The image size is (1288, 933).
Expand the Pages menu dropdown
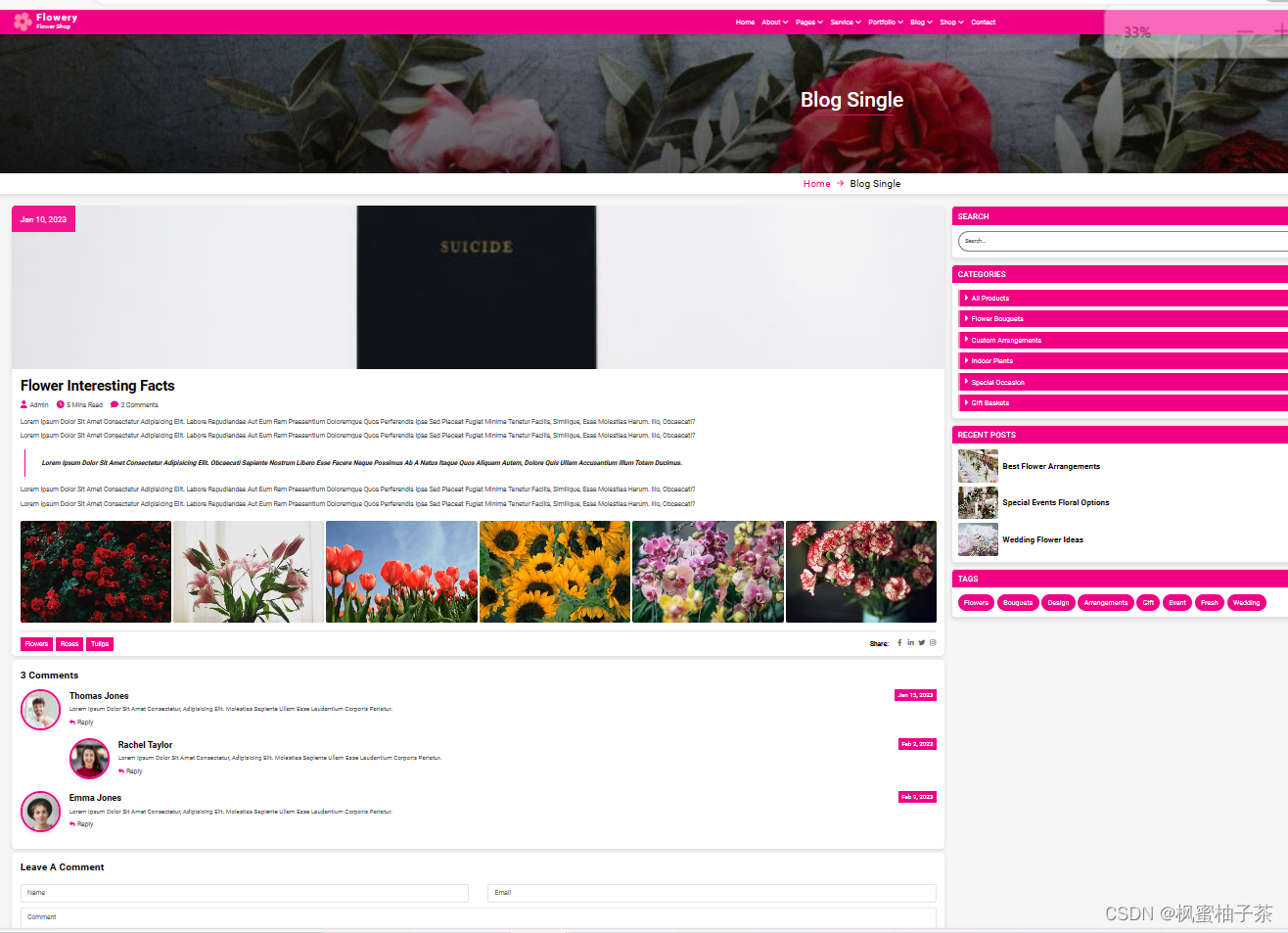(809, 22)
